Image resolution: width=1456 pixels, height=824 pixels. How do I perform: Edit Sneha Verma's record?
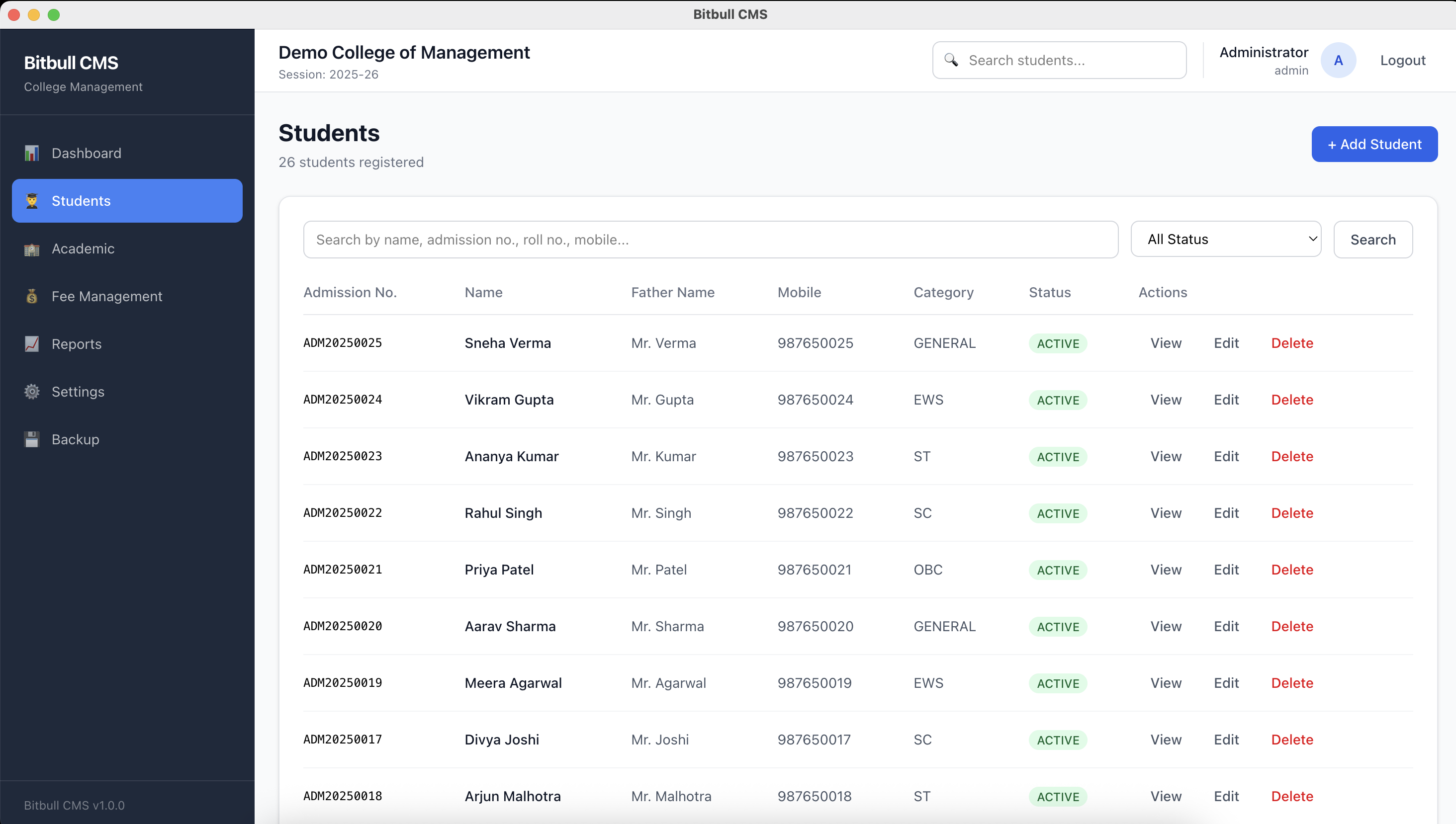(x=1226, y=343)
